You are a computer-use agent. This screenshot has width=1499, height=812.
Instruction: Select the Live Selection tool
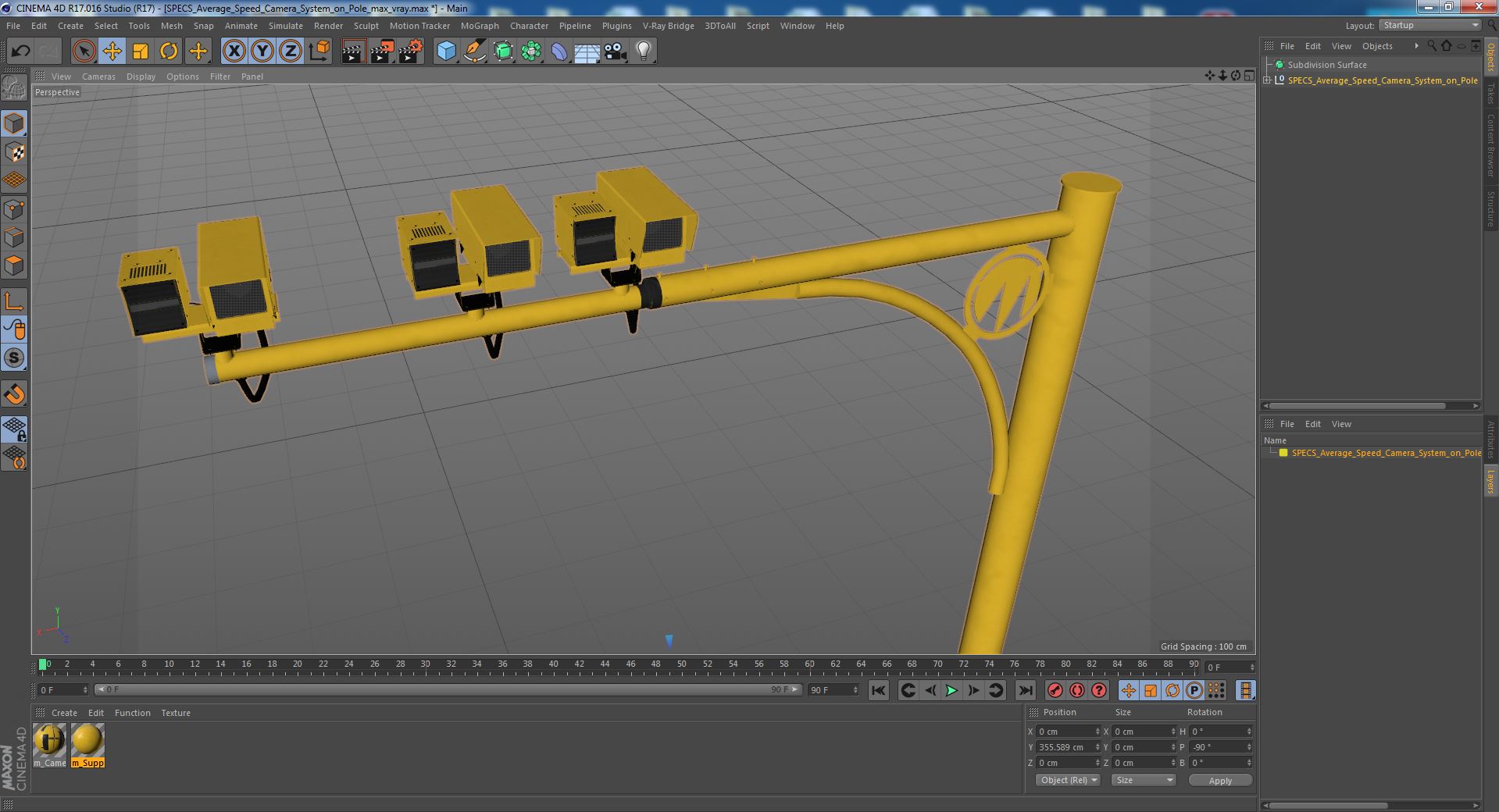(x=84, y=52)
